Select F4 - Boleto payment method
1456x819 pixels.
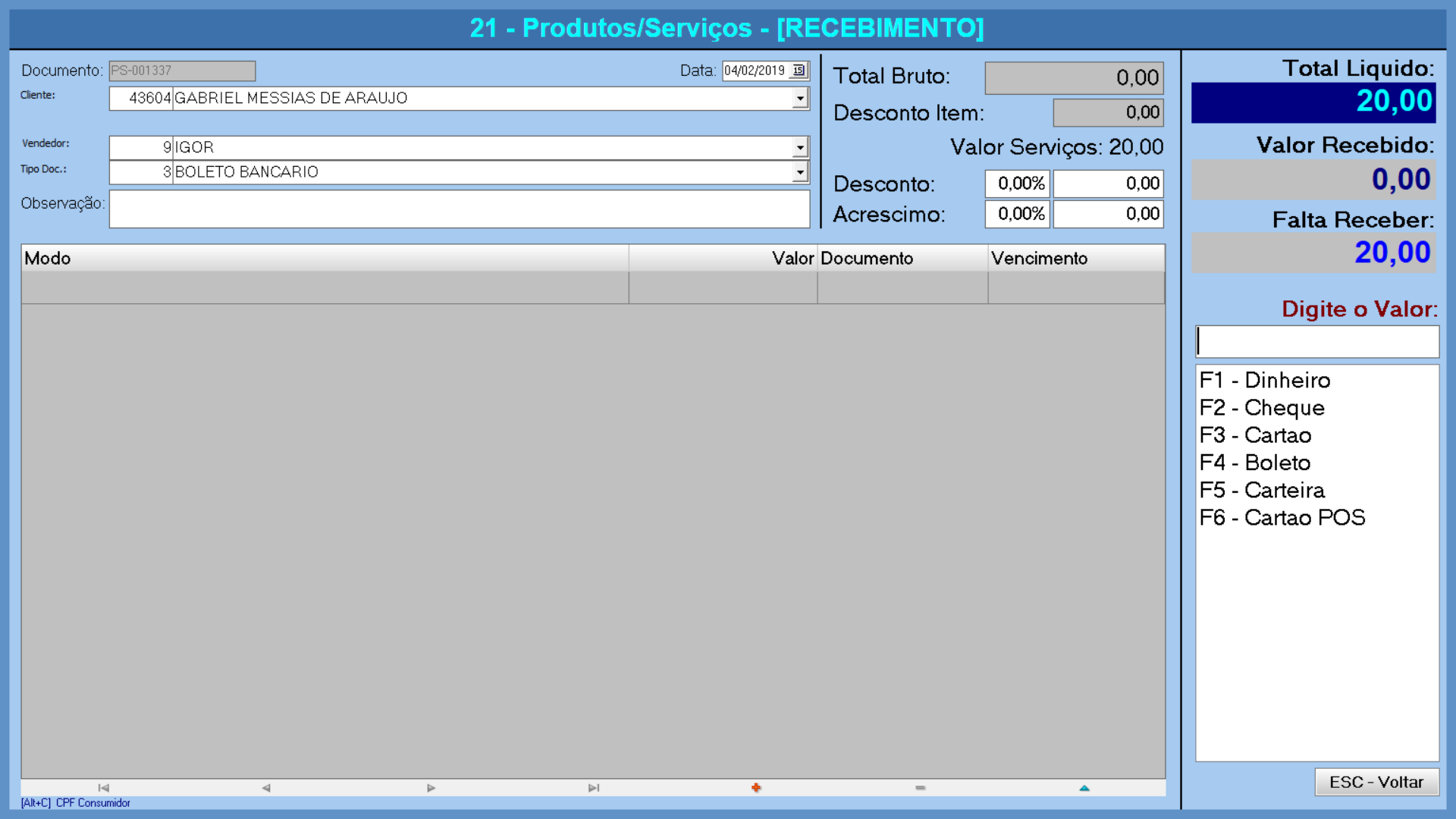(x=1254, y=463)
